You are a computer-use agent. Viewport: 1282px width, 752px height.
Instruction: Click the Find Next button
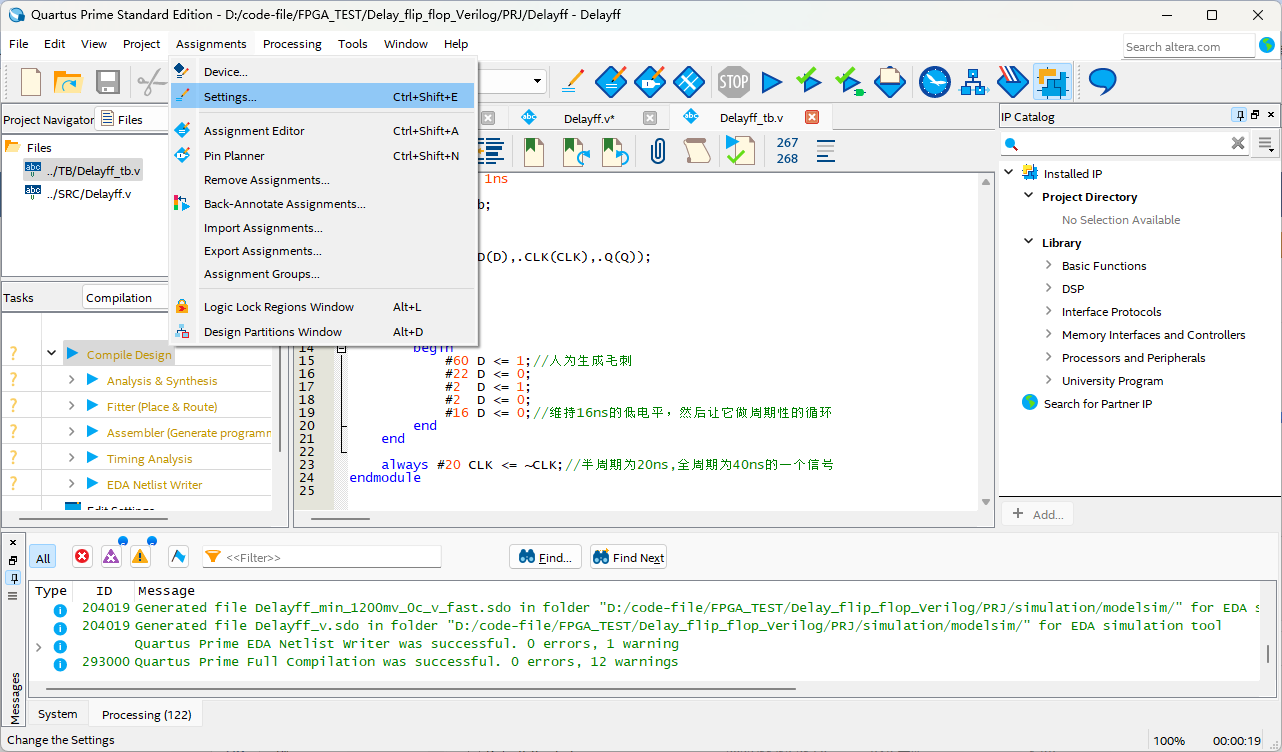628,557
